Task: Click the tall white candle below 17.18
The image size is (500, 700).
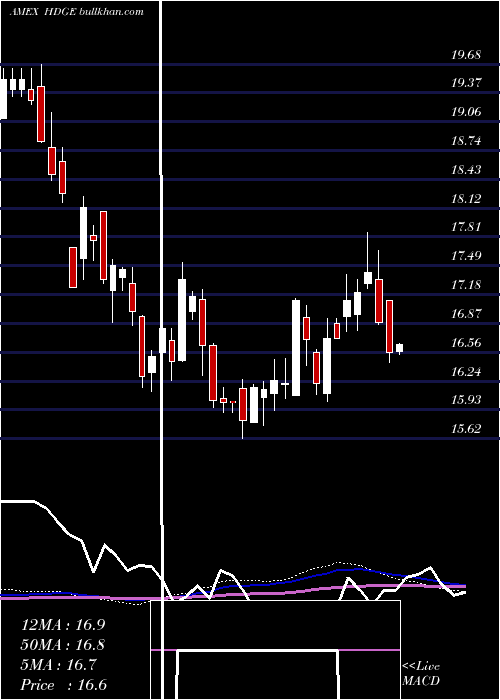Action: (296, 348)
